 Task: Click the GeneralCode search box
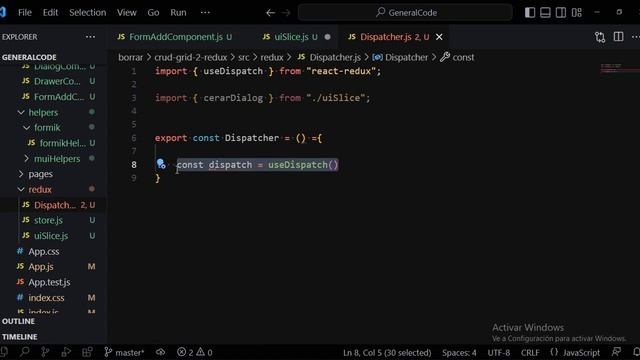[x=405, y=13]
